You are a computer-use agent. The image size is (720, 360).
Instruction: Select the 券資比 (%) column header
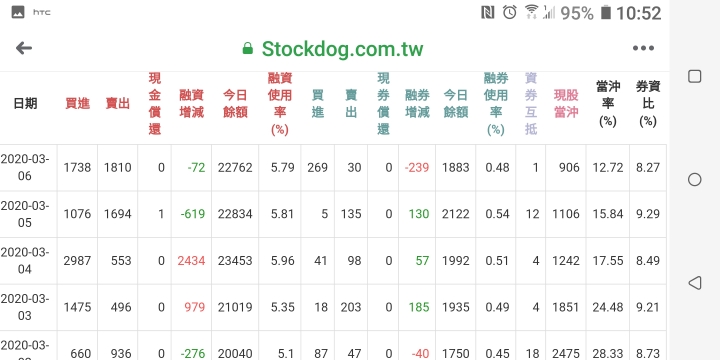tap(647, 104)
